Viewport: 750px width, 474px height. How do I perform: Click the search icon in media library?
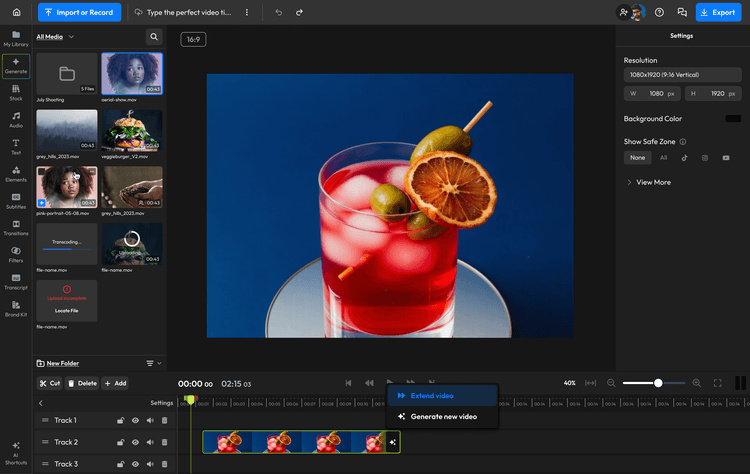click(154, 36)
